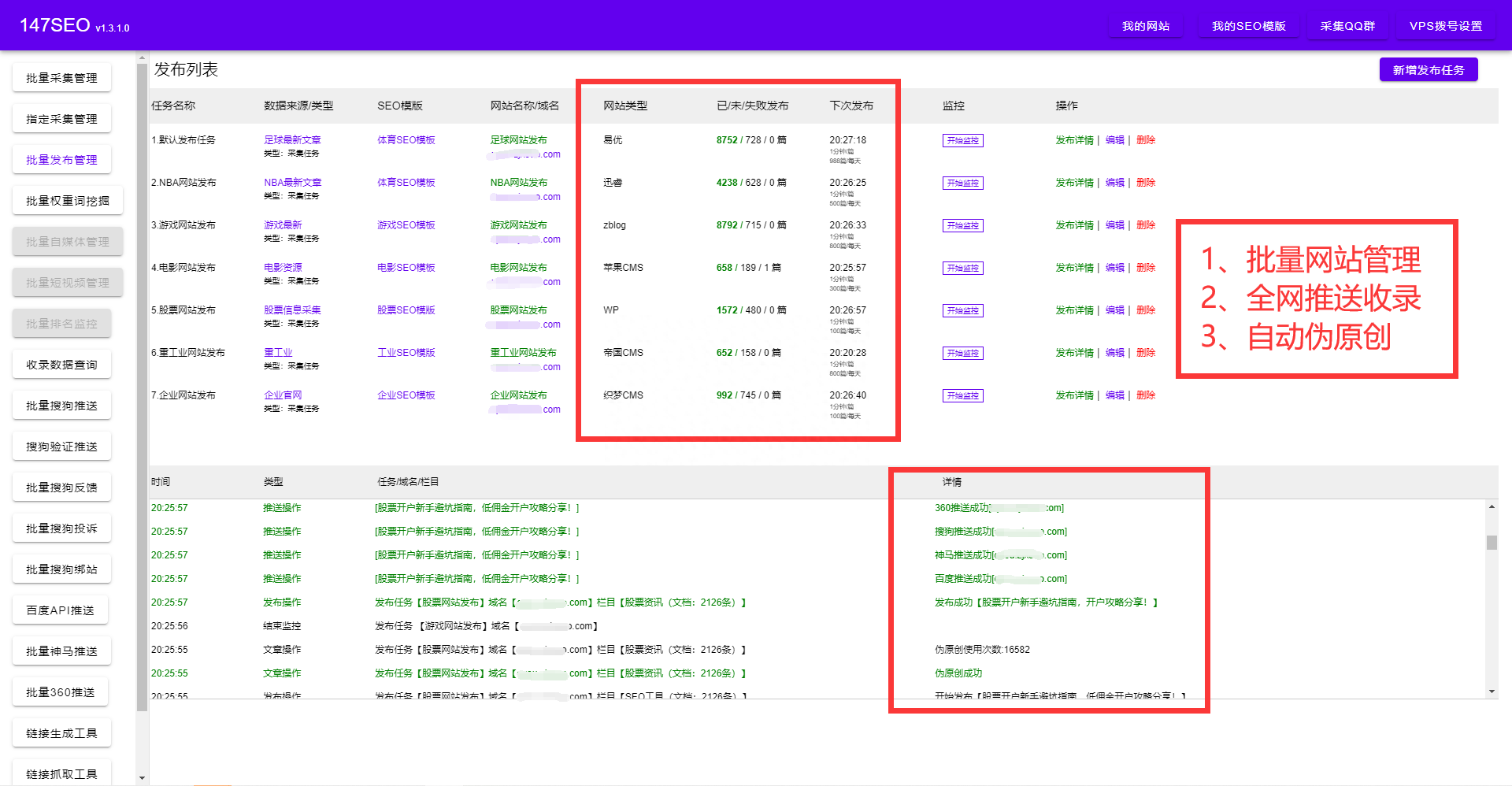This screenshot has width=1512, height=786.
Task: Enable 开始监控 for 足球网站发布 task
Action: pos(962,139)
